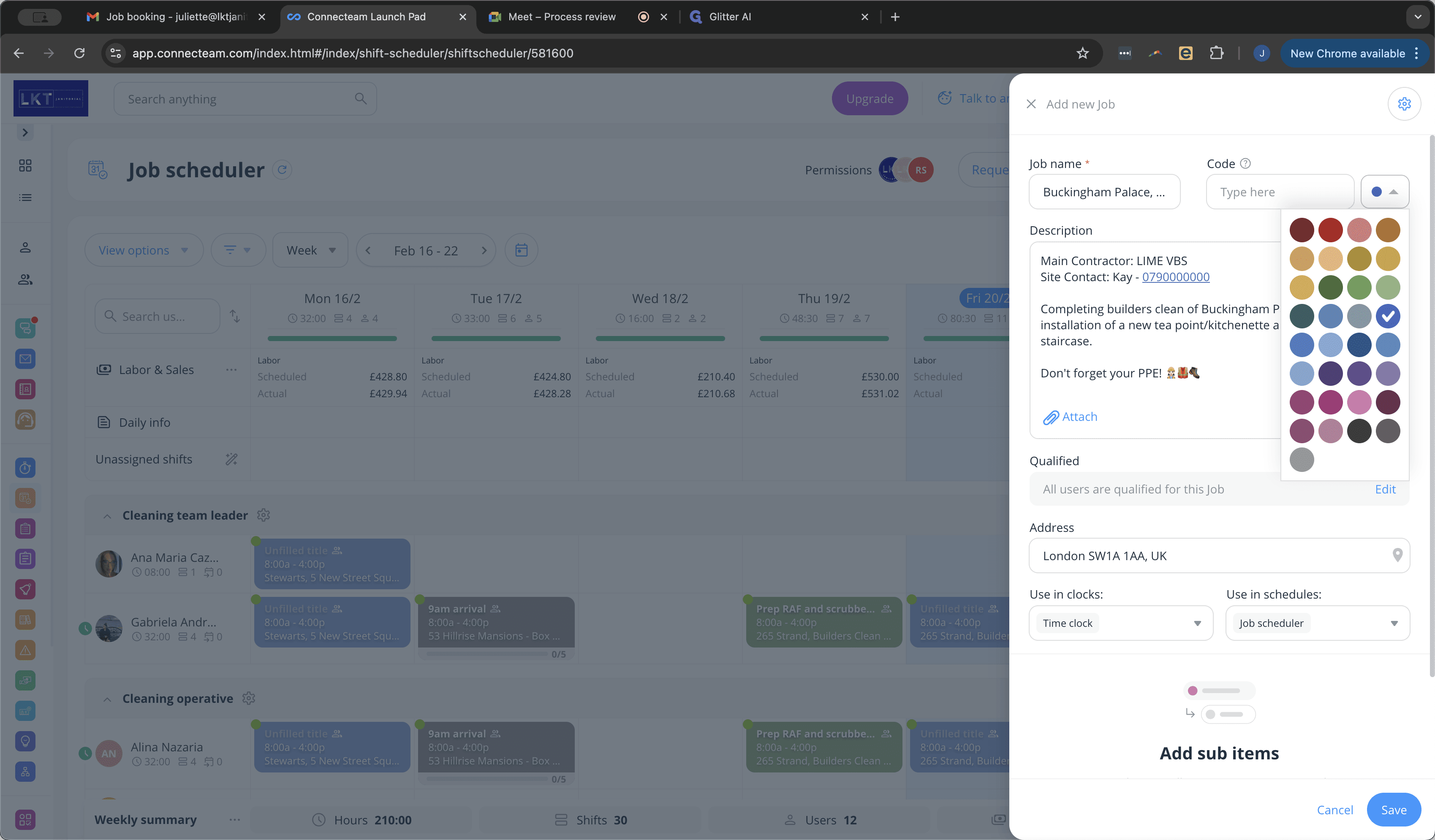Viewport: 1435px width, 840px height.
Task: Open Cleaning team leader group settings gear
Action: point(263,515)
